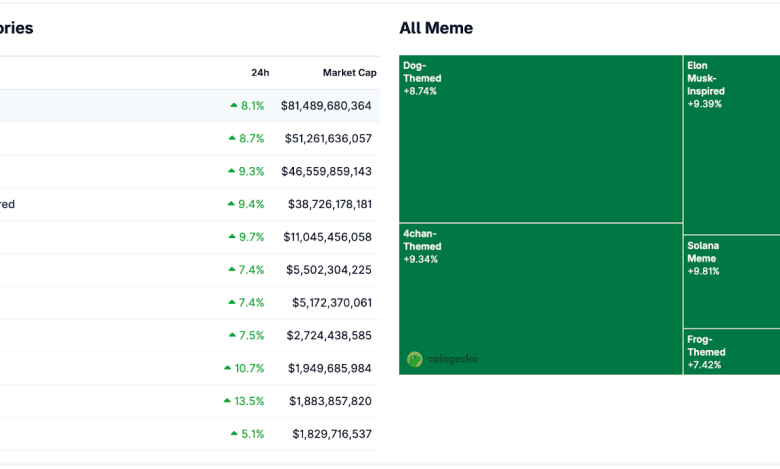Sort by the 24h column header
The height and width of the screenshot is (469, 780).
(260, 73)
